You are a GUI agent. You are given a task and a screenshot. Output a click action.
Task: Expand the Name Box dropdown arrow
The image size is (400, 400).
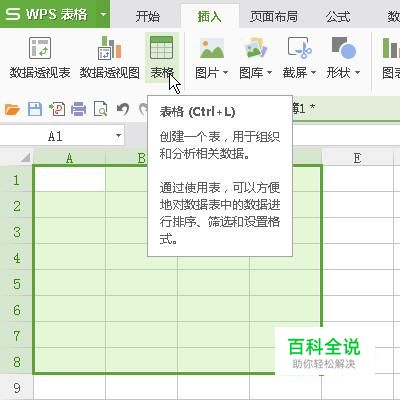[118, 136]
